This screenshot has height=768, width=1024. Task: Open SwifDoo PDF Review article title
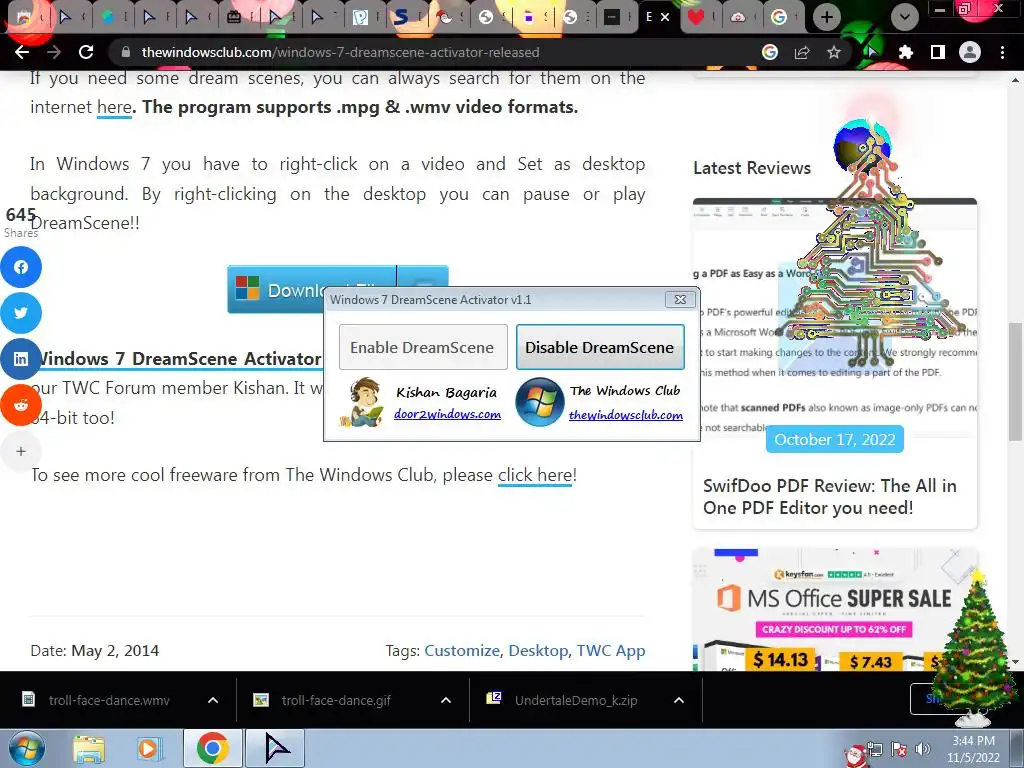tap(829, 497)
